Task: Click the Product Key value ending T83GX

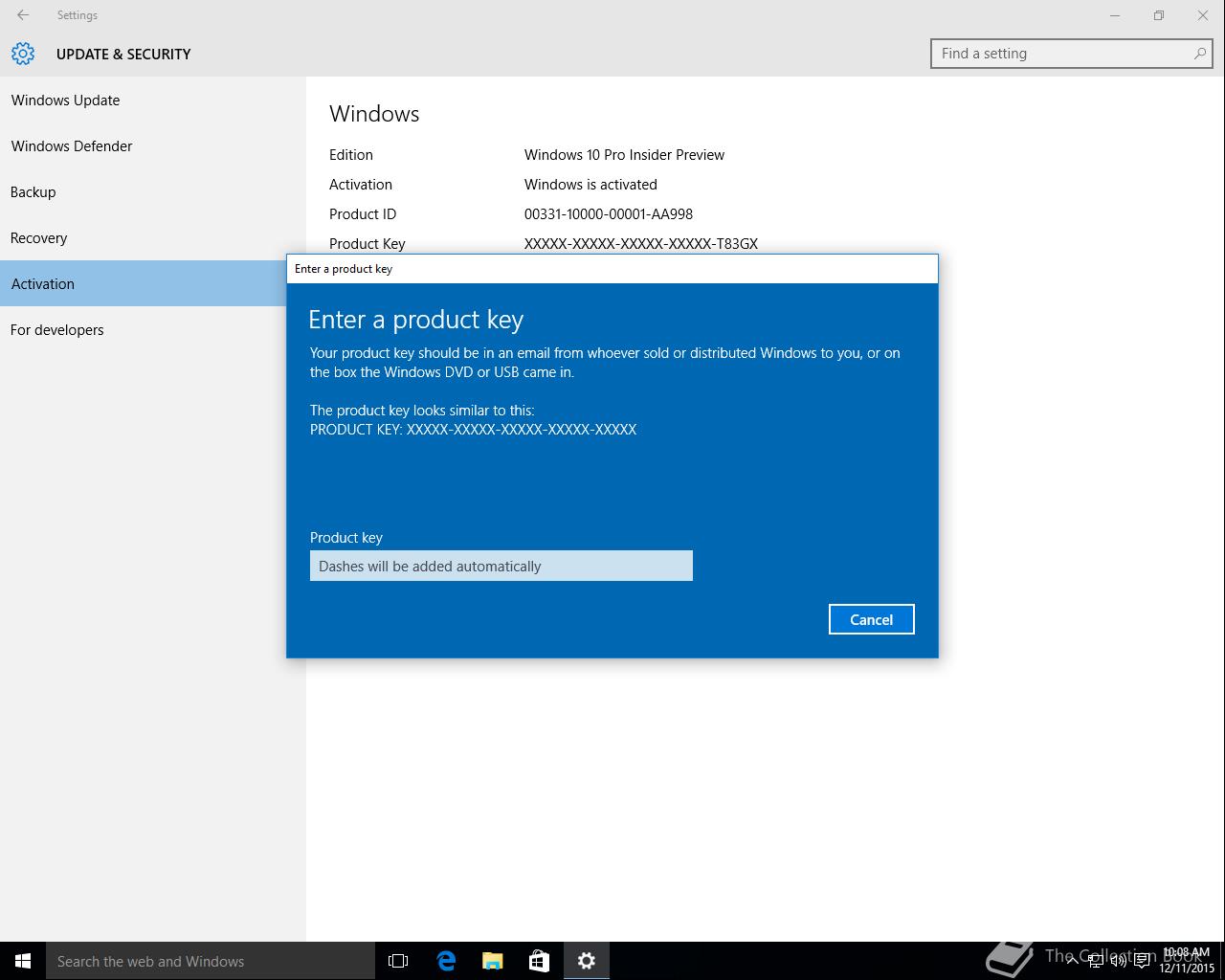Action: click(x=641, y=243)
